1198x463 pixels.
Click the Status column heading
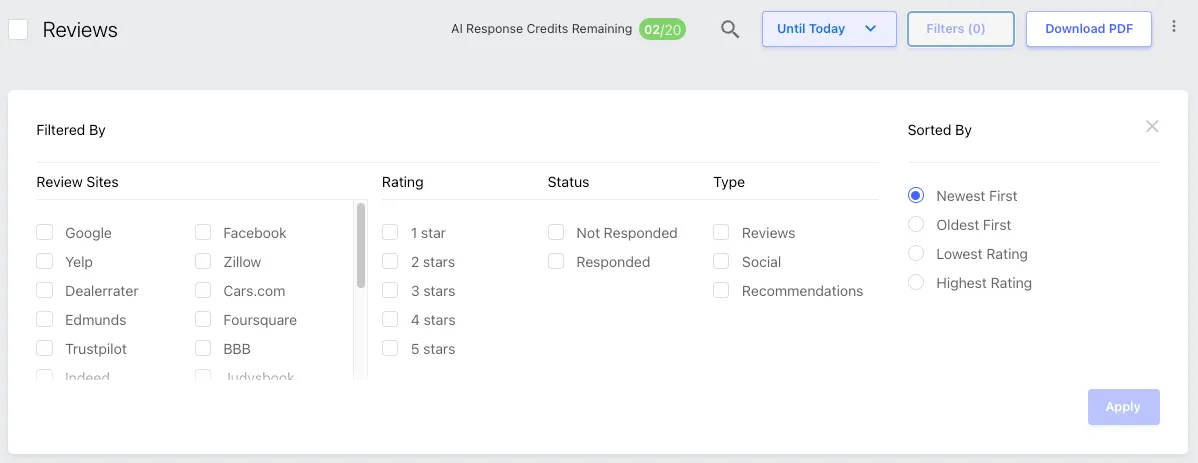coord(568,182)
